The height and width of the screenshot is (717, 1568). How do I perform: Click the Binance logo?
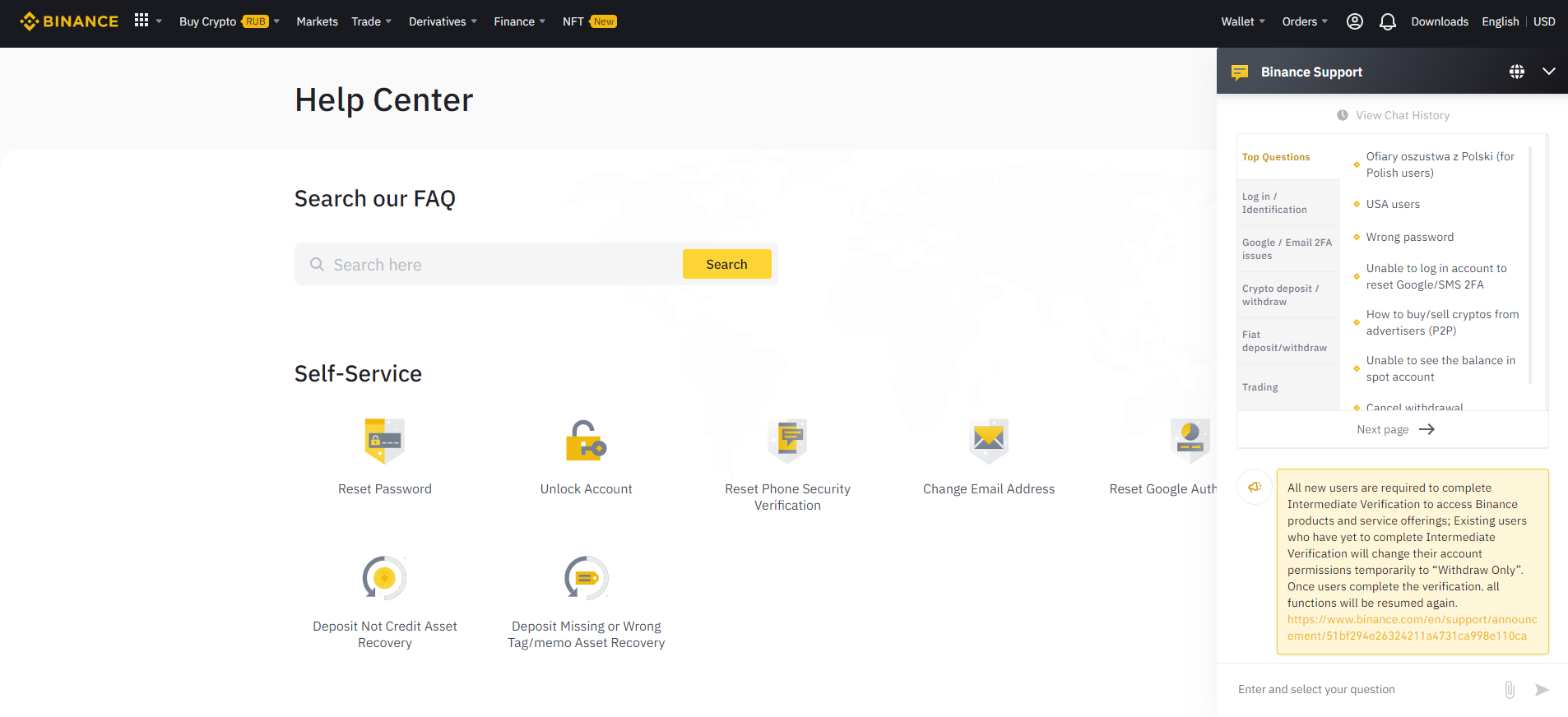pos(69,21)
